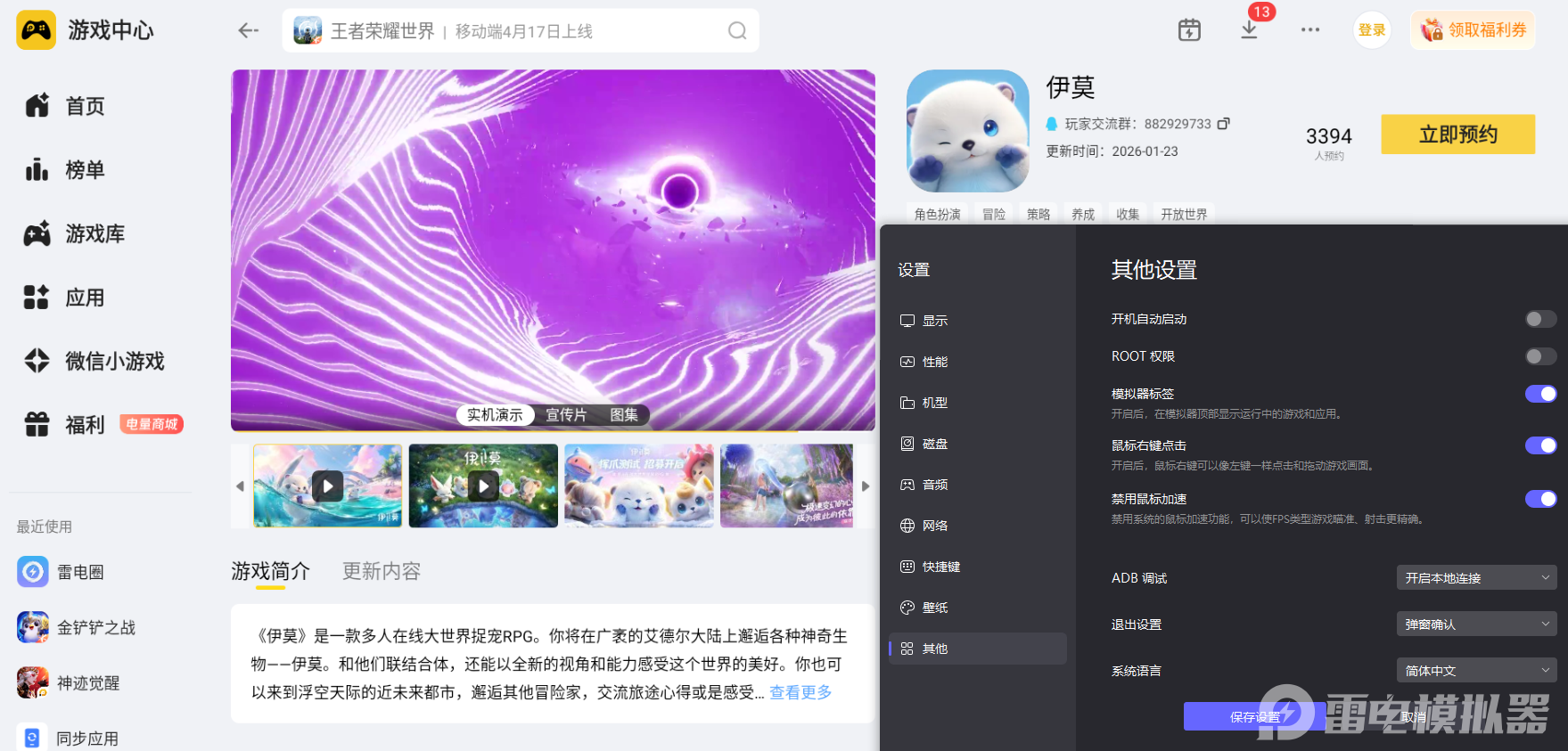Select 音频 settings category
The height and width of the screenshot is (751, 1568).
(978, 485)
